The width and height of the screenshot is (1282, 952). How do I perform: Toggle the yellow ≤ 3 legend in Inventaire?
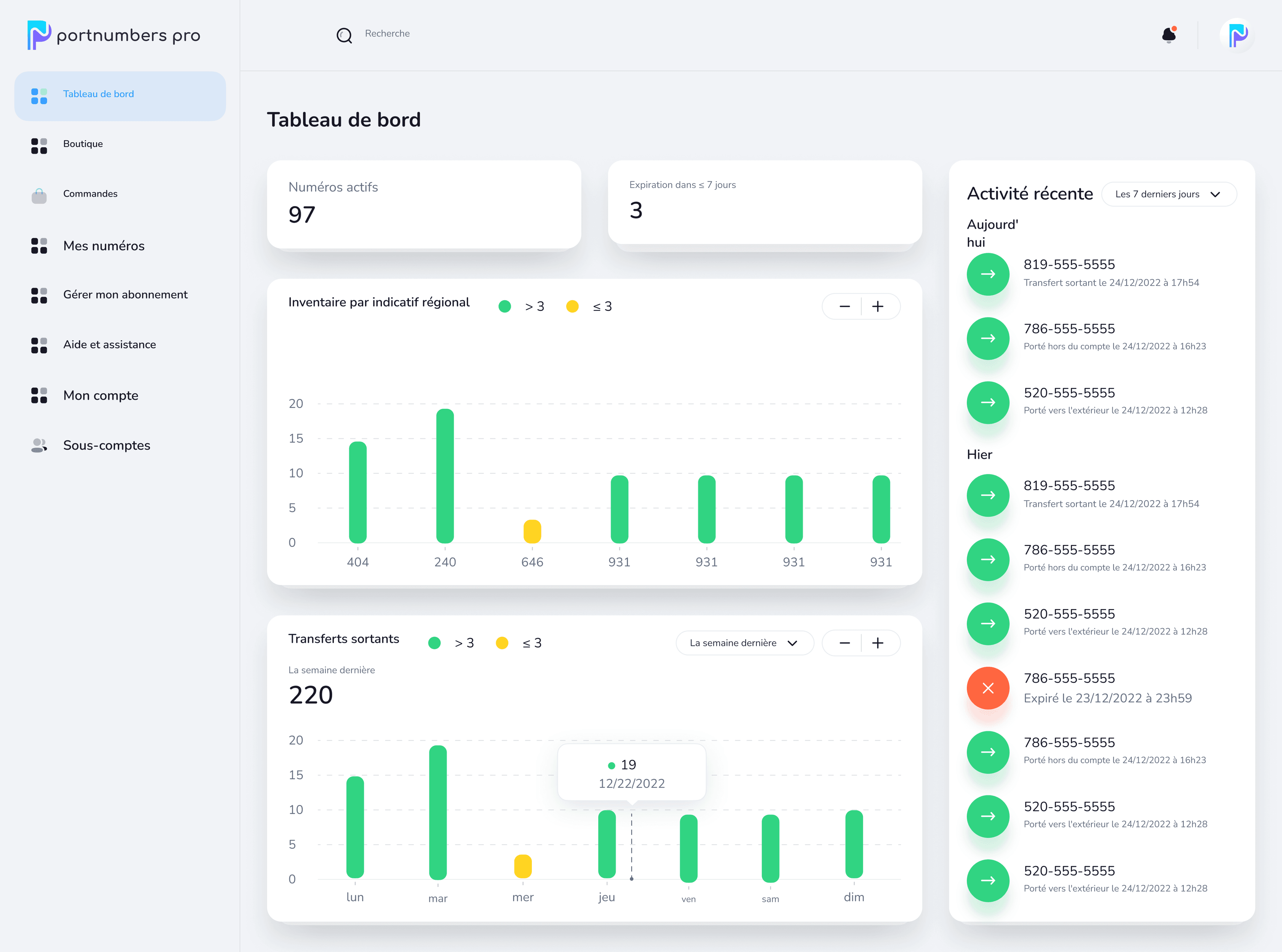(x=589, y=307)
